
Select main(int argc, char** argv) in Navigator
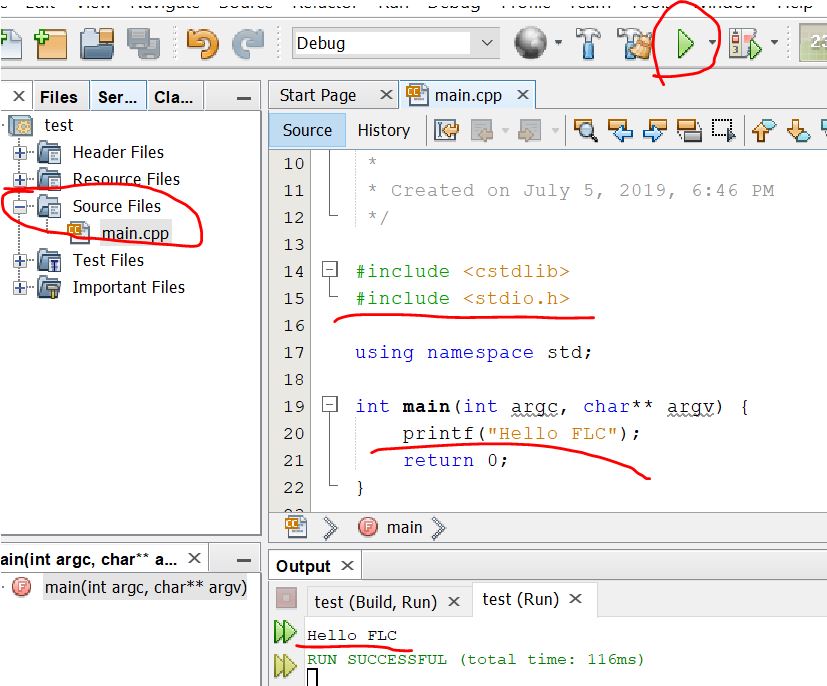pyautogui.click(x=145, y=587)
